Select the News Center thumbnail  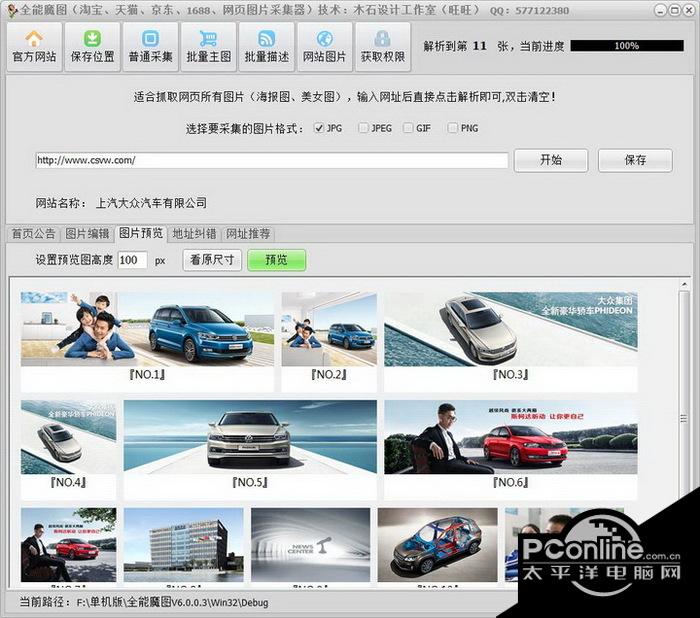(310, 545)
